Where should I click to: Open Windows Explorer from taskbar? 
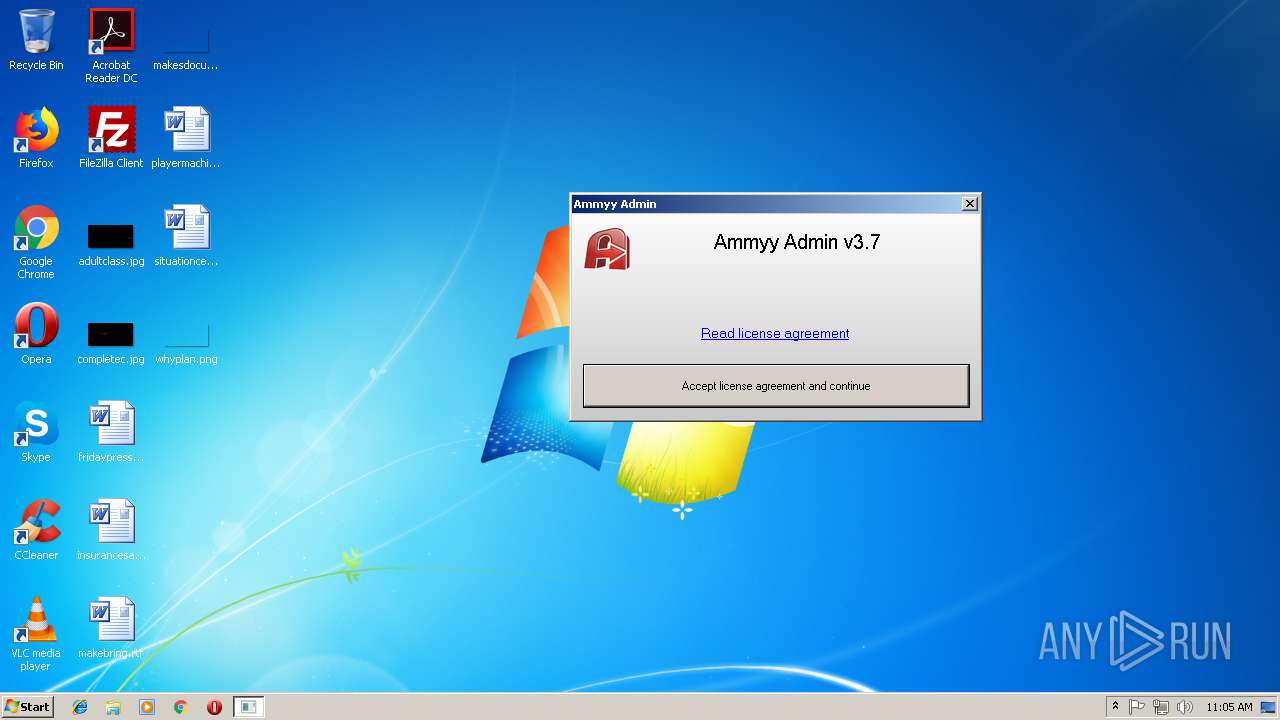click(113, 707)
